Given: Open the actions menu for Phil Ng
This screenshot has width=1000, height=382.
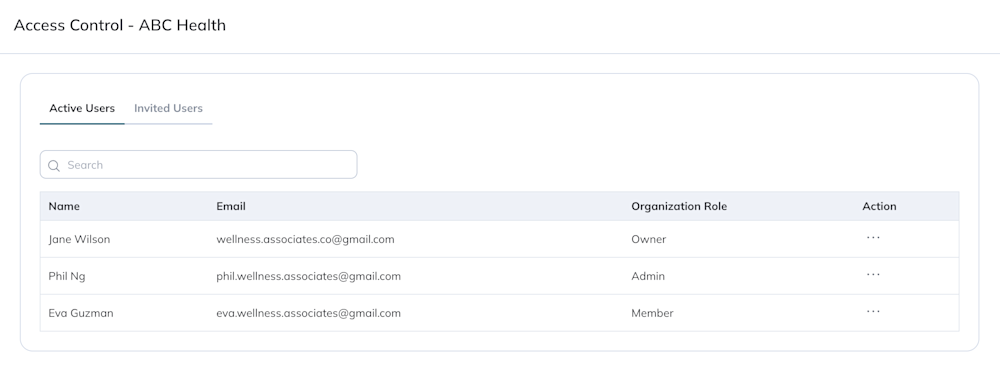Looking at the screenshot, I should [x=873, y=275].
